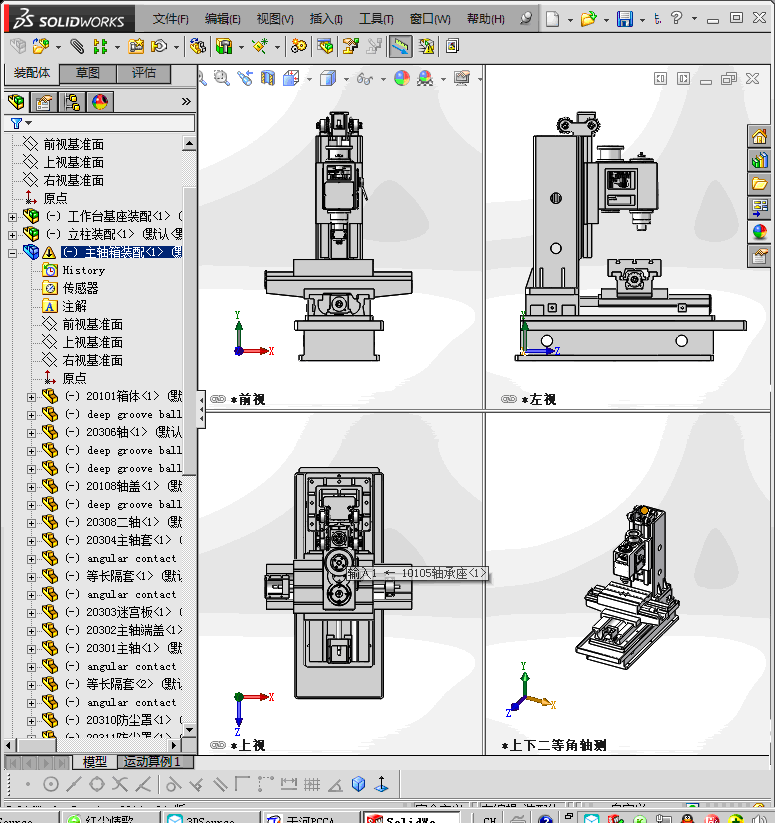Toggle view link icon beside 前视 label
775x823 pixels.
pyautogui.click(x=218, y=399)
